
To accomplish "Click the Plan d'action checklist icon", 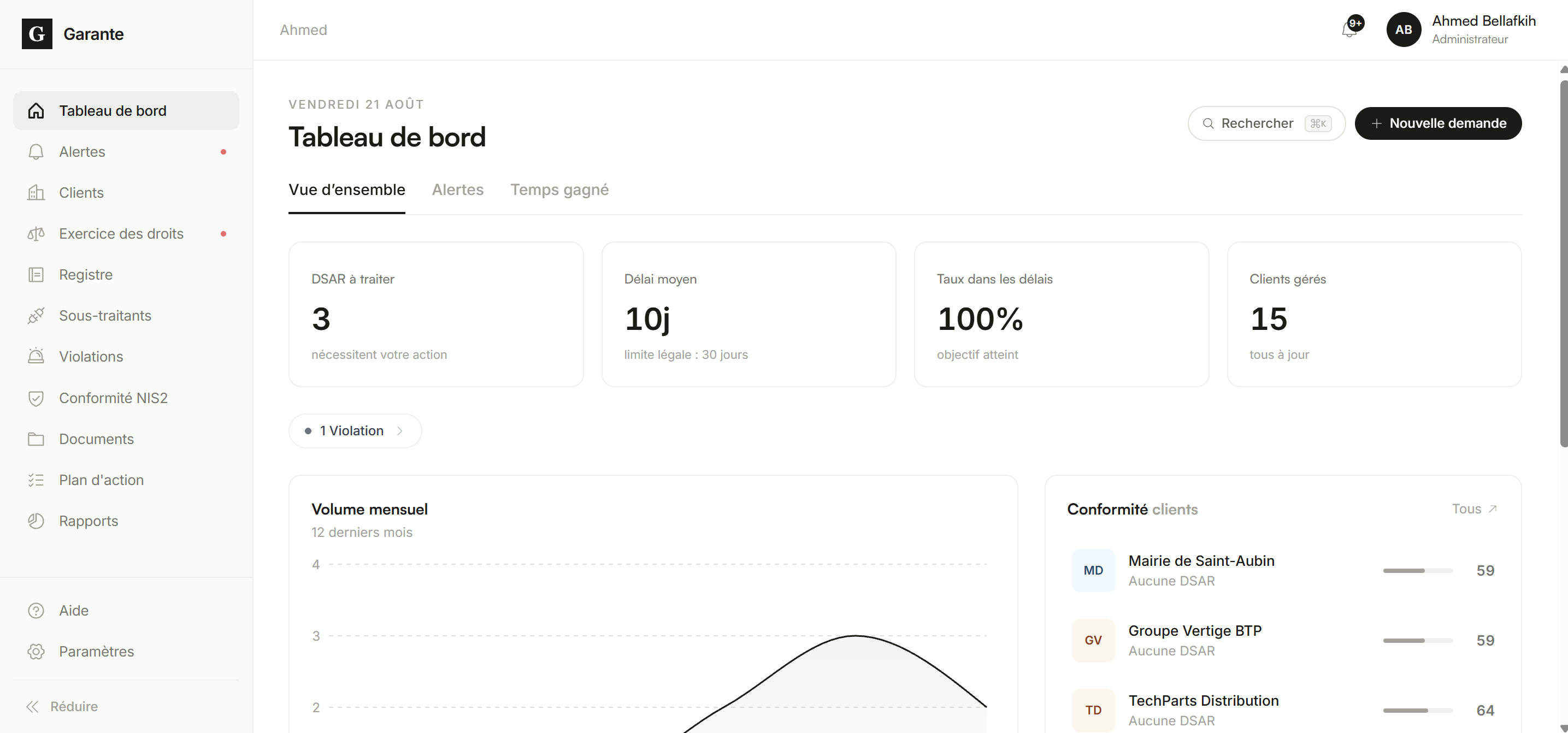I will click(x=36, y=480).
